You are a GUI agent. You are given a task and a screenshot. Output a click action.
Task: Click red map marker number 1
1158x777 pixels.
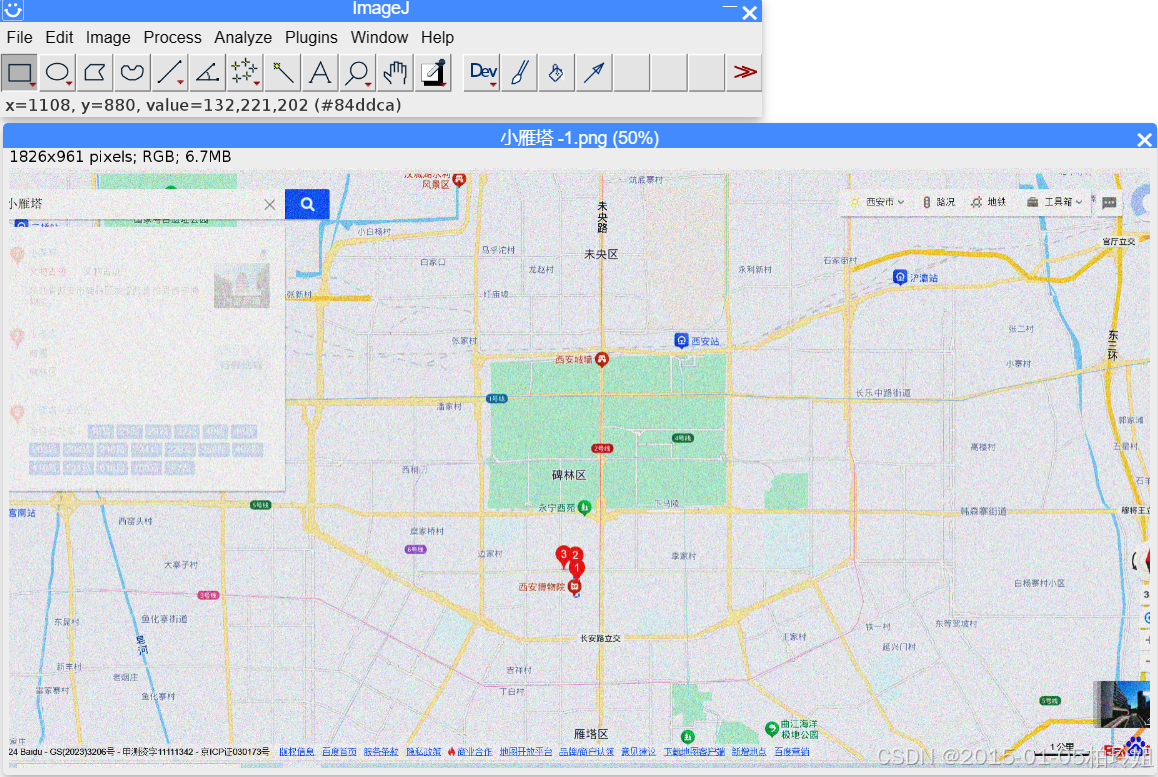pos(577,568)
